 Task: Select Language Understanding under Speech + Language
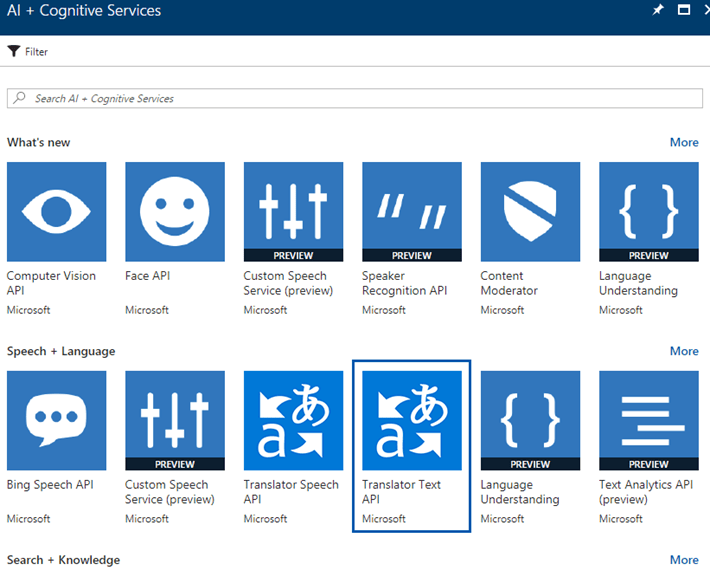(x=530, y=421)
